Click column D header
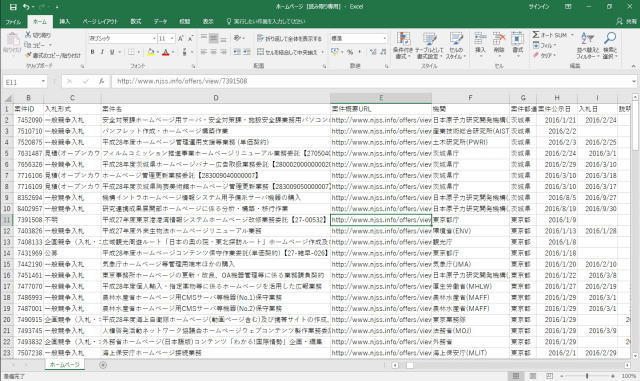 [x=216, y=98]
